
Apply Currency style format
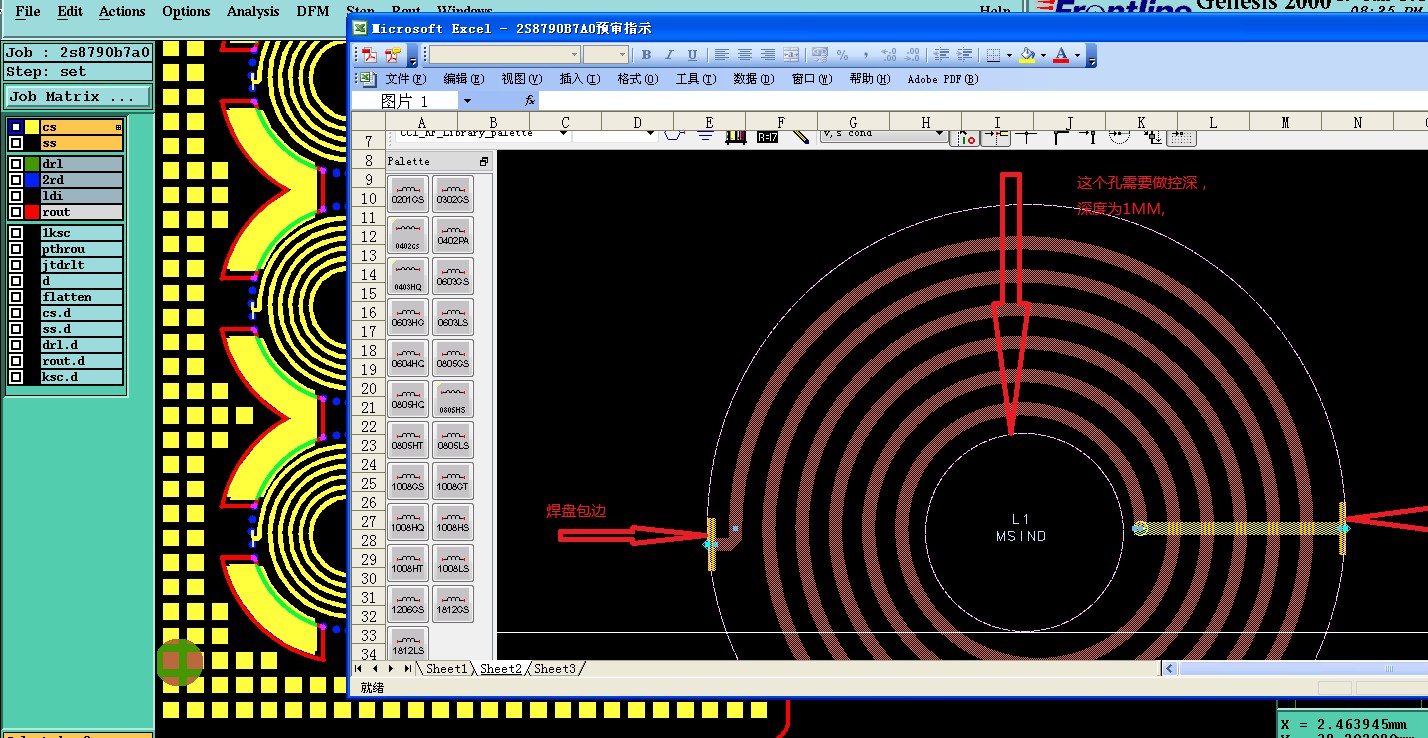[820, 55]
